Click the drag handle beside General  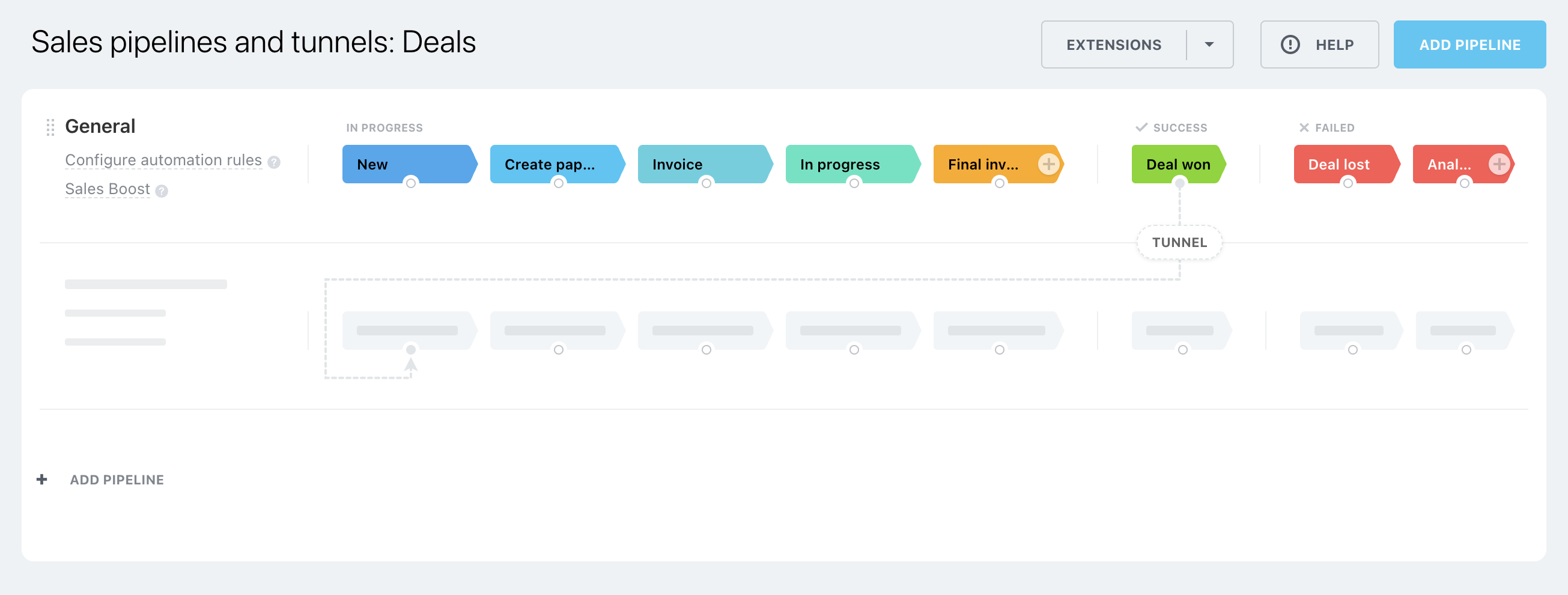click(50, 126)
